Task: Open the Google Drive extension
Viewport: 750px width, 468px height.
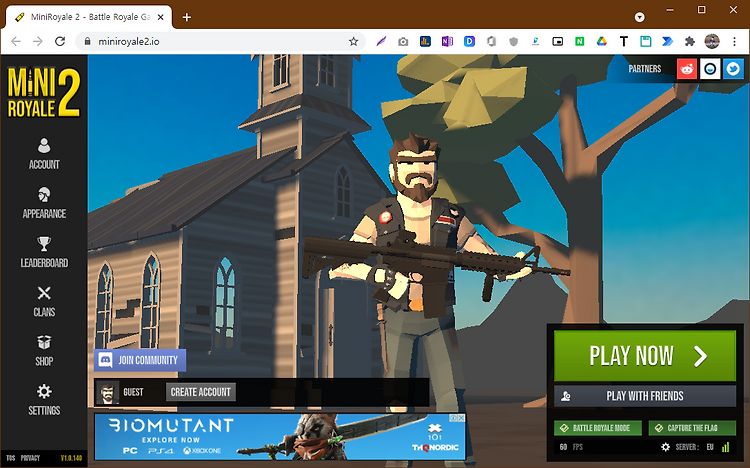Action: tap(602, 42)
